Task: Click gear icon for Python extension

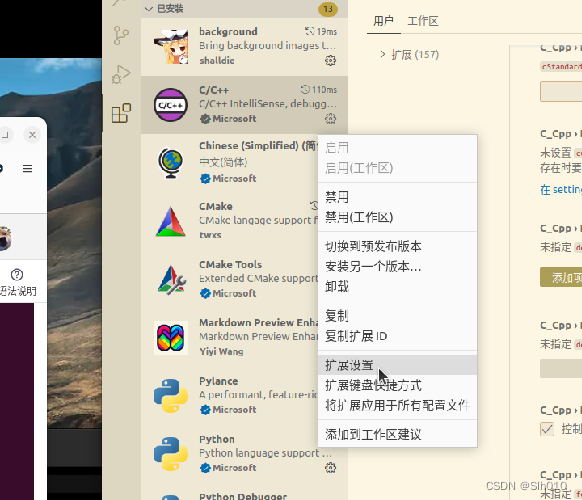Action: (x=330, y=468)
